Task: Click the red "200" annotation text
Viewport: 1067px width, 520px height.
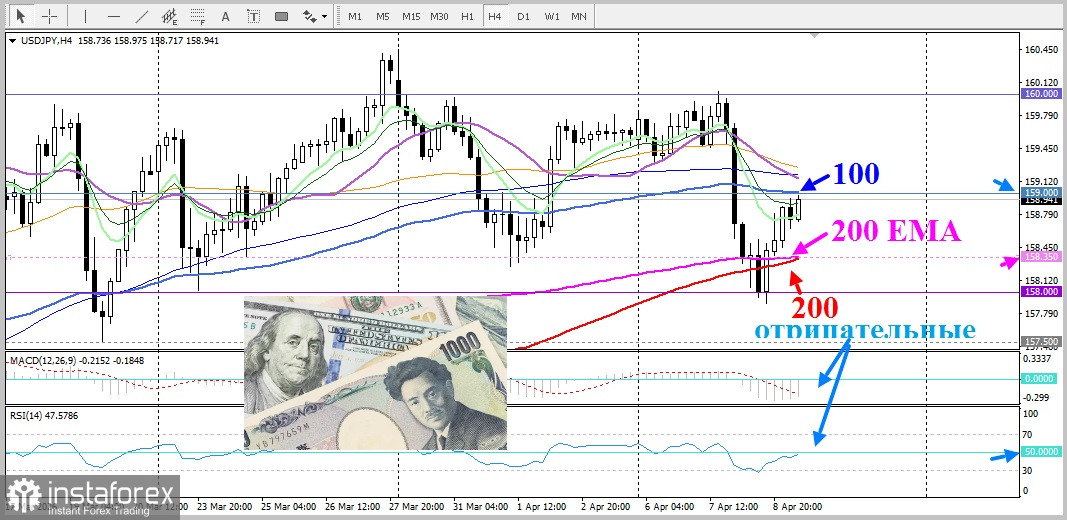Action: pyautogui.click(x=815, y=308)
